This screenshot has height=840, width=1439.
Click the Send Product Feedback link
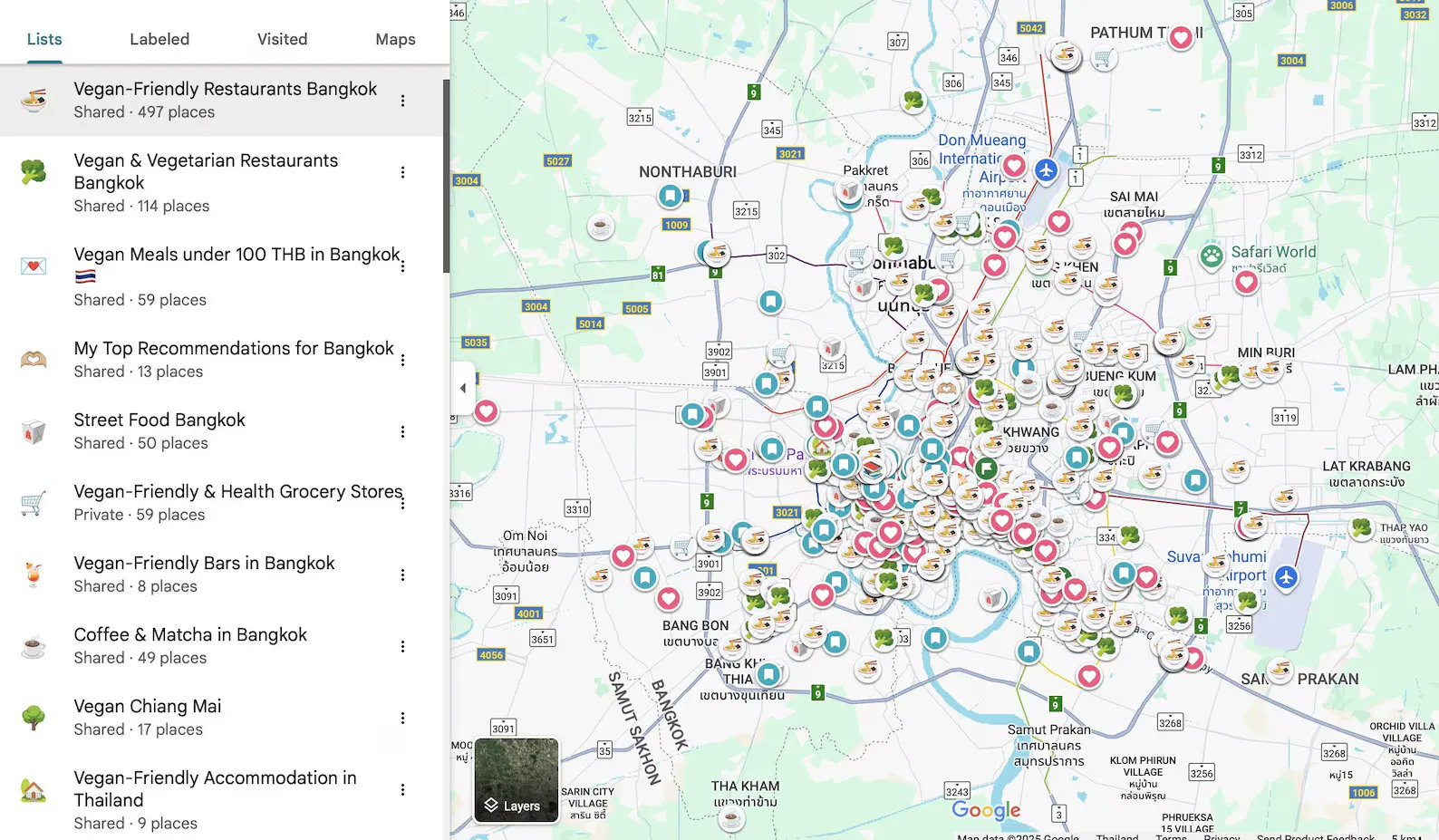[1315, 836]
